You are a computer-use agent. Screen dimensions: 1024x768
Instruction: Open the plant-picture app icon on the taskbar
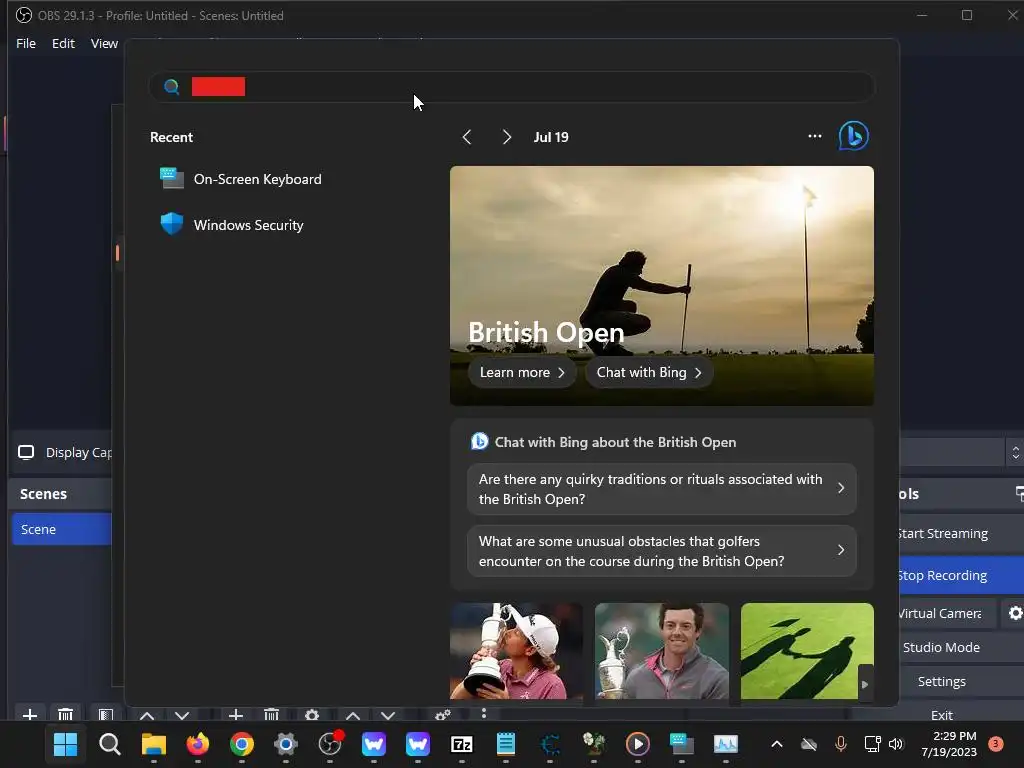594,744
